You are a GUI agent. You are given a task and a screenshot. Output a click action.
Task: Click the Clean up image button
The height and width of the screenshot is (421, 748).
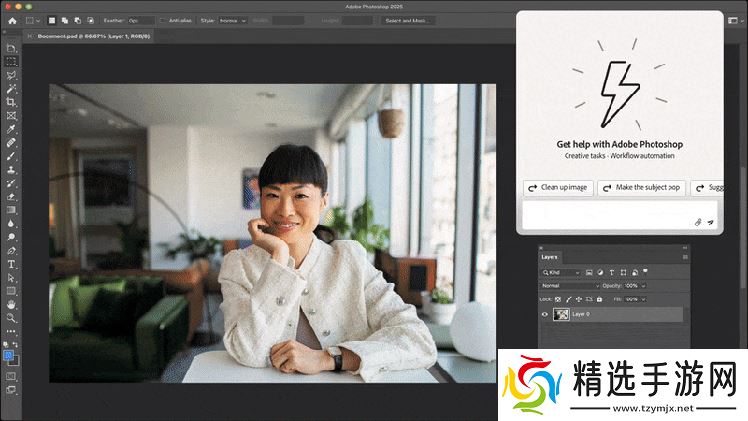tap(558, 188)
